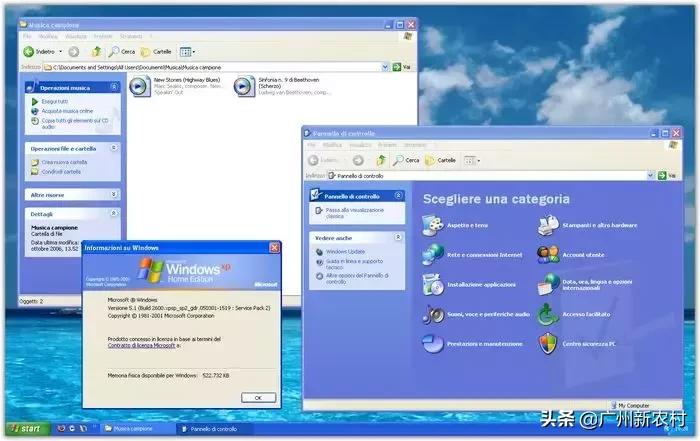Image resolution: width=700 pixels, height=441 pixels.
Task: Open Rete e connessioni Internet category
Action: tap(472, 255)
